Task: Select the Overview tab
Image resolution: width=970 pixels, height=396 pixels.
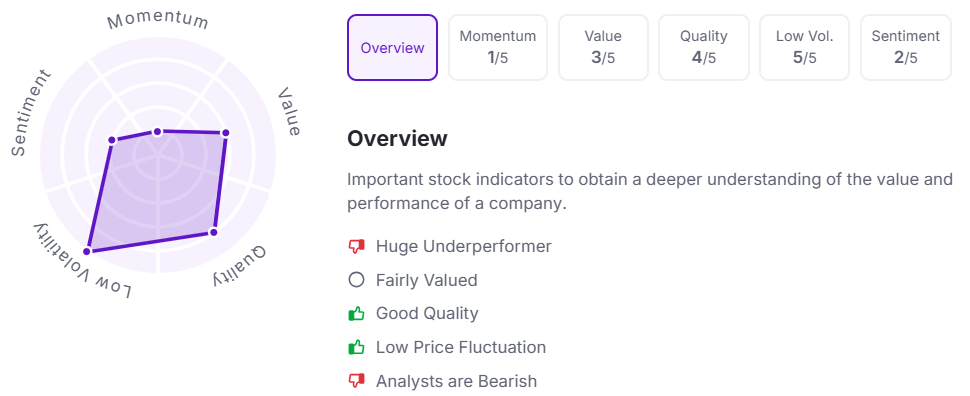Action: tap(392, 48)
